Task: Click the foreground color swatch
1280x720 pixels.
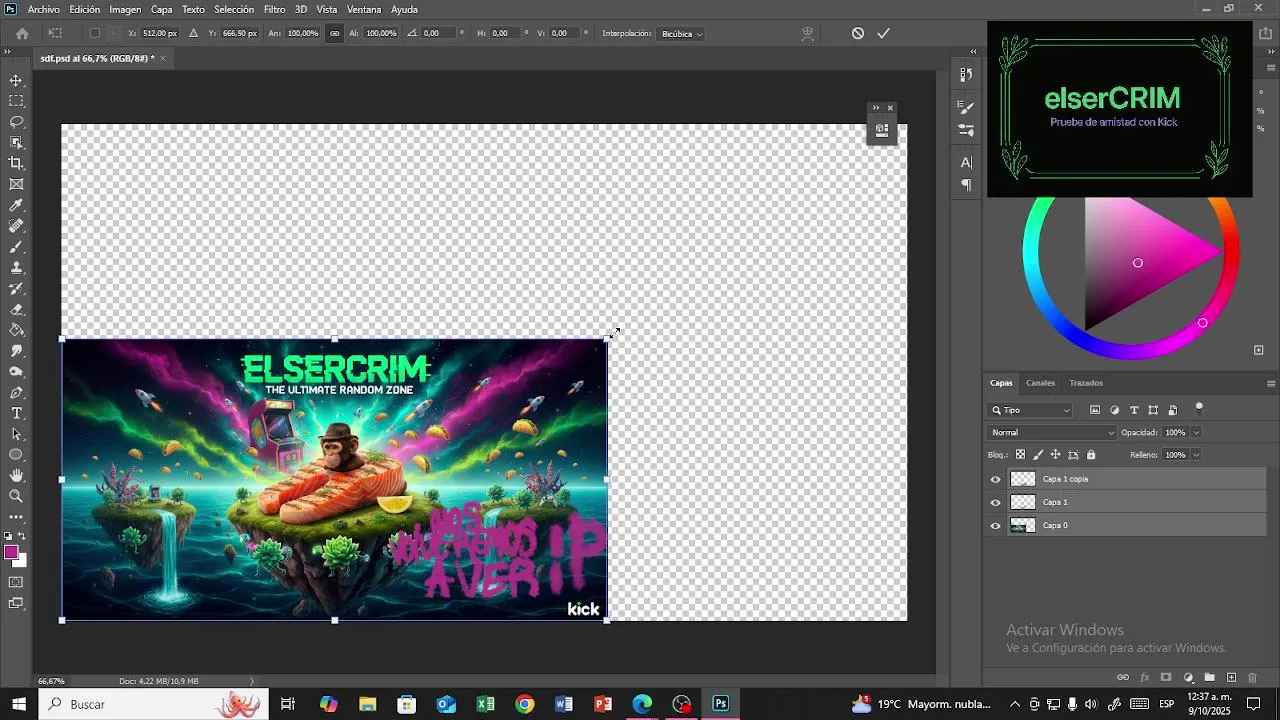Action: coord(11,553)
